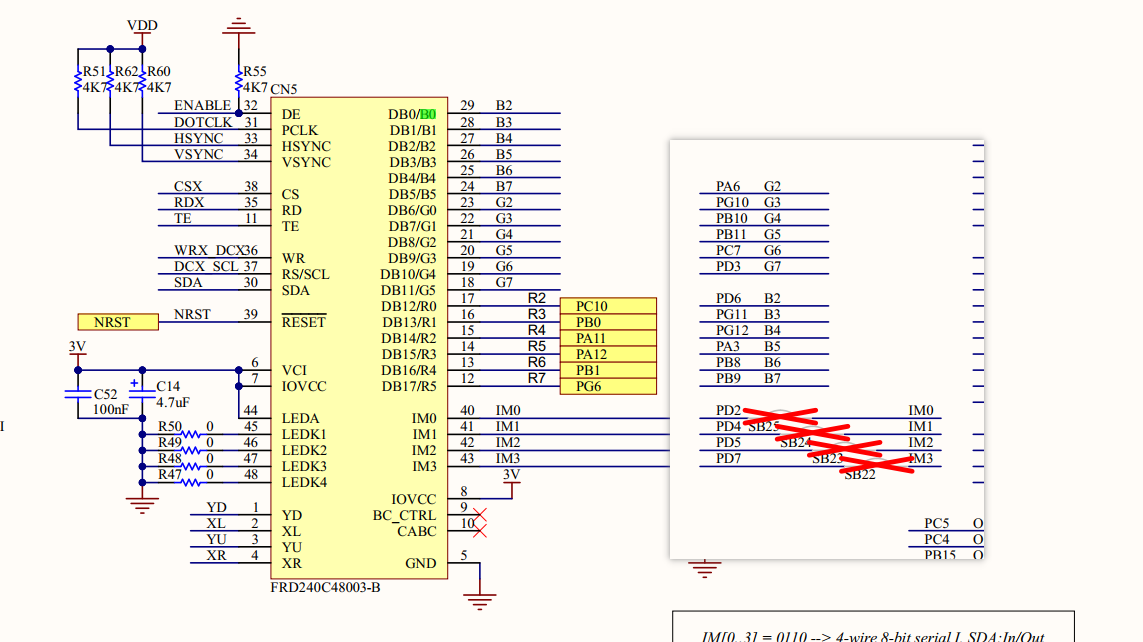Click the IM[0..3] note text box
Screen dimensions: 1143x642
click(873, 627)
